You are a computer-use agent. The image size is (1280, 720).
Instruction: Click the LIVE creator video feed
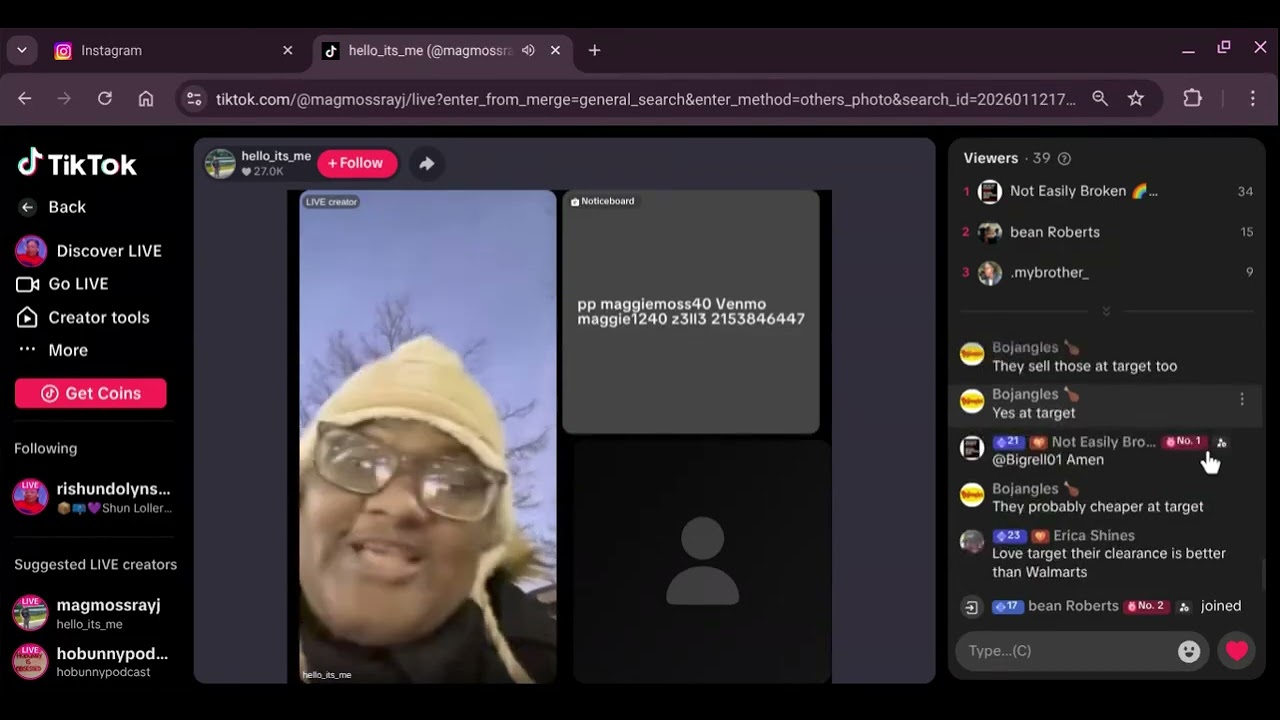point(428,437)
